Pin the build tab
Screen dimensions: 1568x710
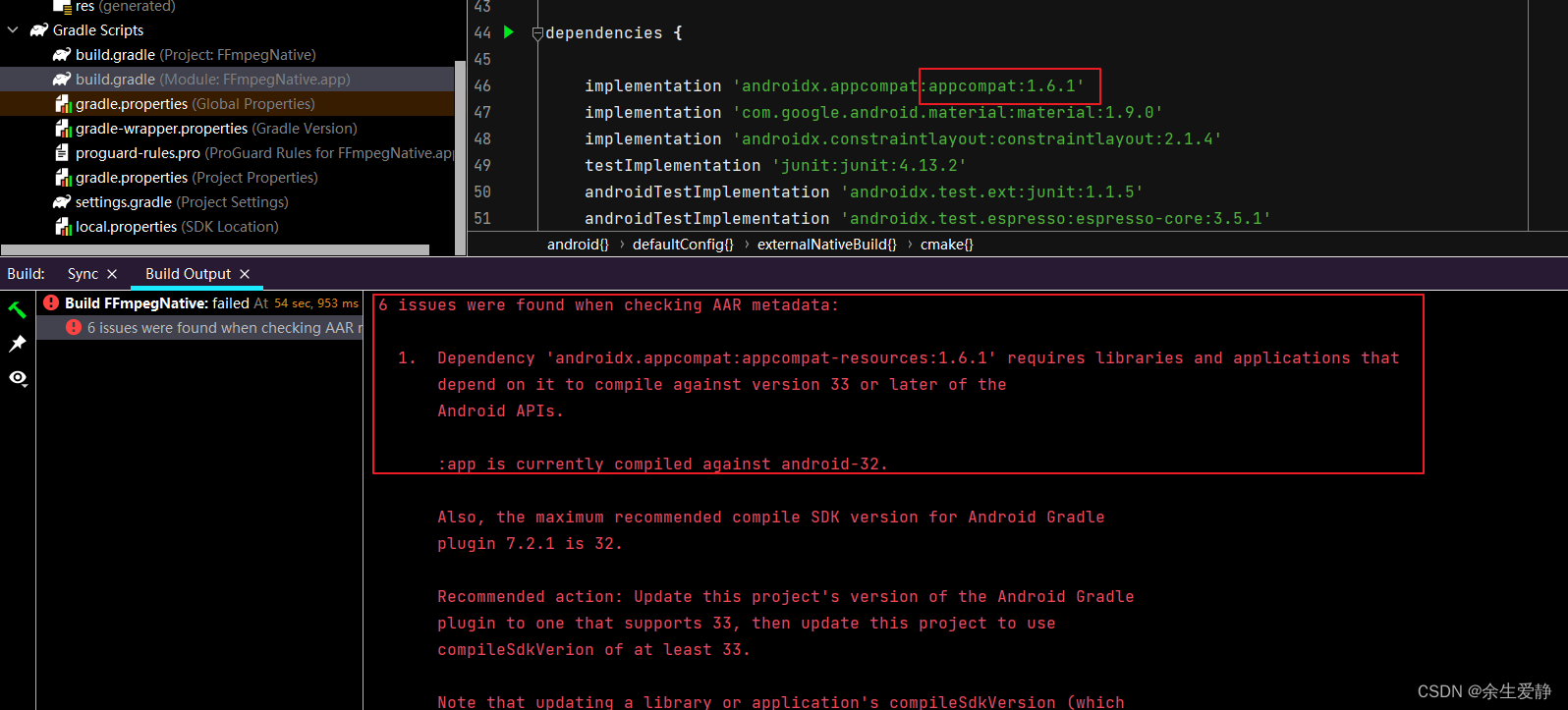(x=18, y=344)
